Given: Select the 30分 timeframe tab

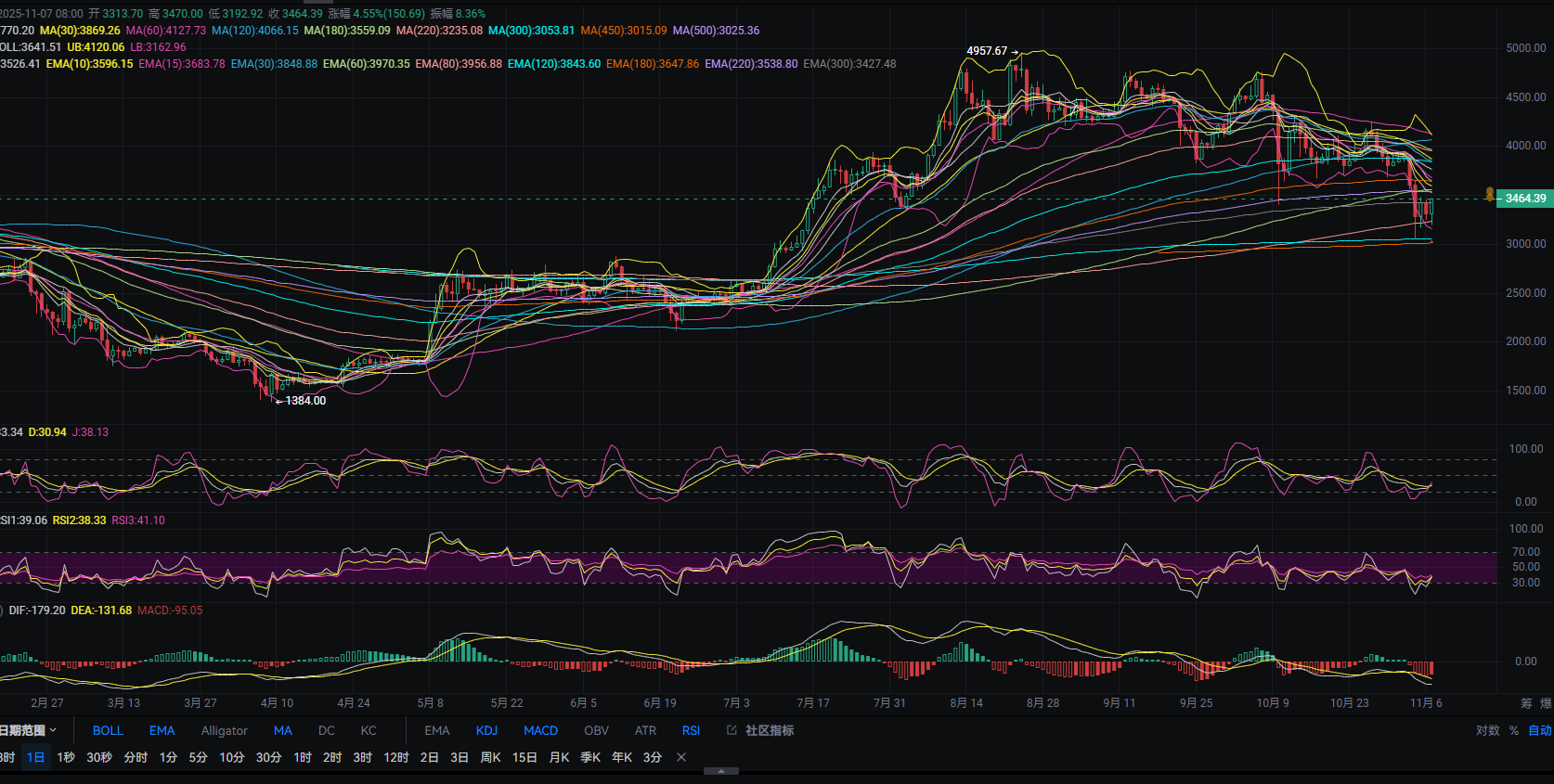Looking at the screenshot, I should (x=268, y=757).
